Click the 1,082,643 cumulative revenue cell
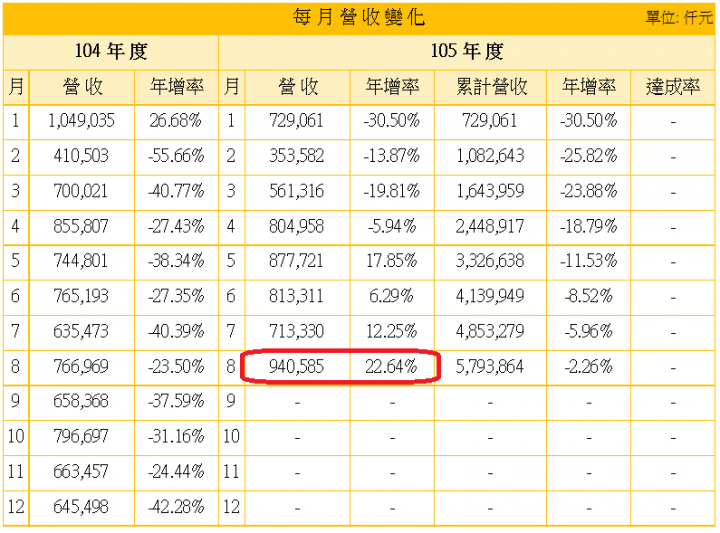 (x=491, y=156)
